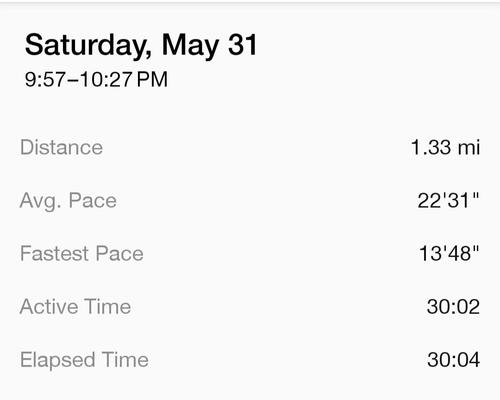
Task: Click the word Time in Active Time
Action: (x=107, y=306)
